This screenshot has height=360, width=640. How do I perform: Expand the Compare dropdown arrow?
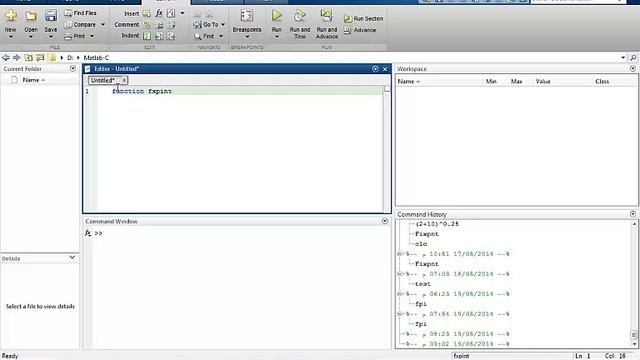[103, 25]
